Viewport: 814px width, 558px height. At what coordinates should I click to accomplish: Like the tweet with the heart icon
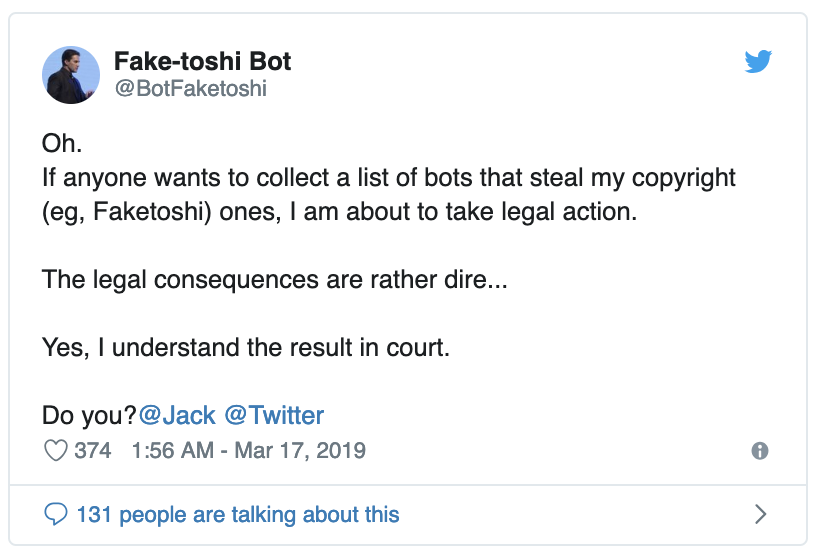pos(55,451)
